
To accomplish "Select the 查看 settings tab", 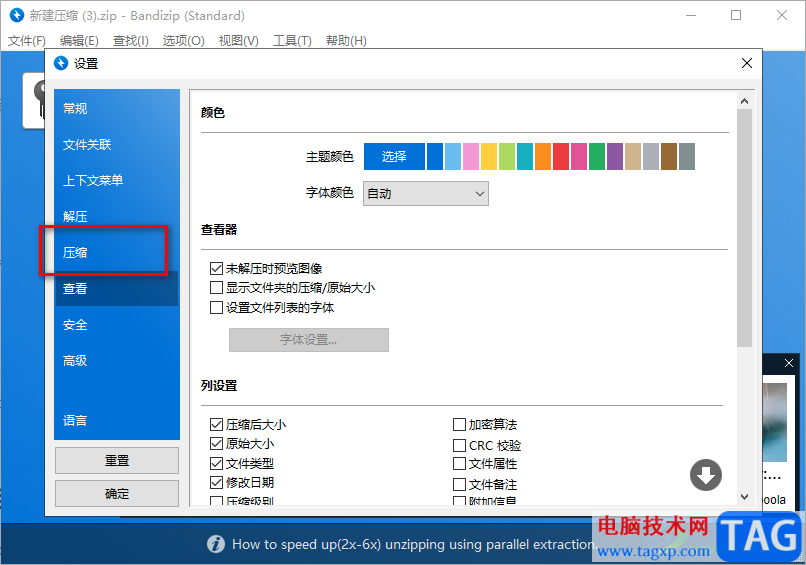I will [117, 288].
